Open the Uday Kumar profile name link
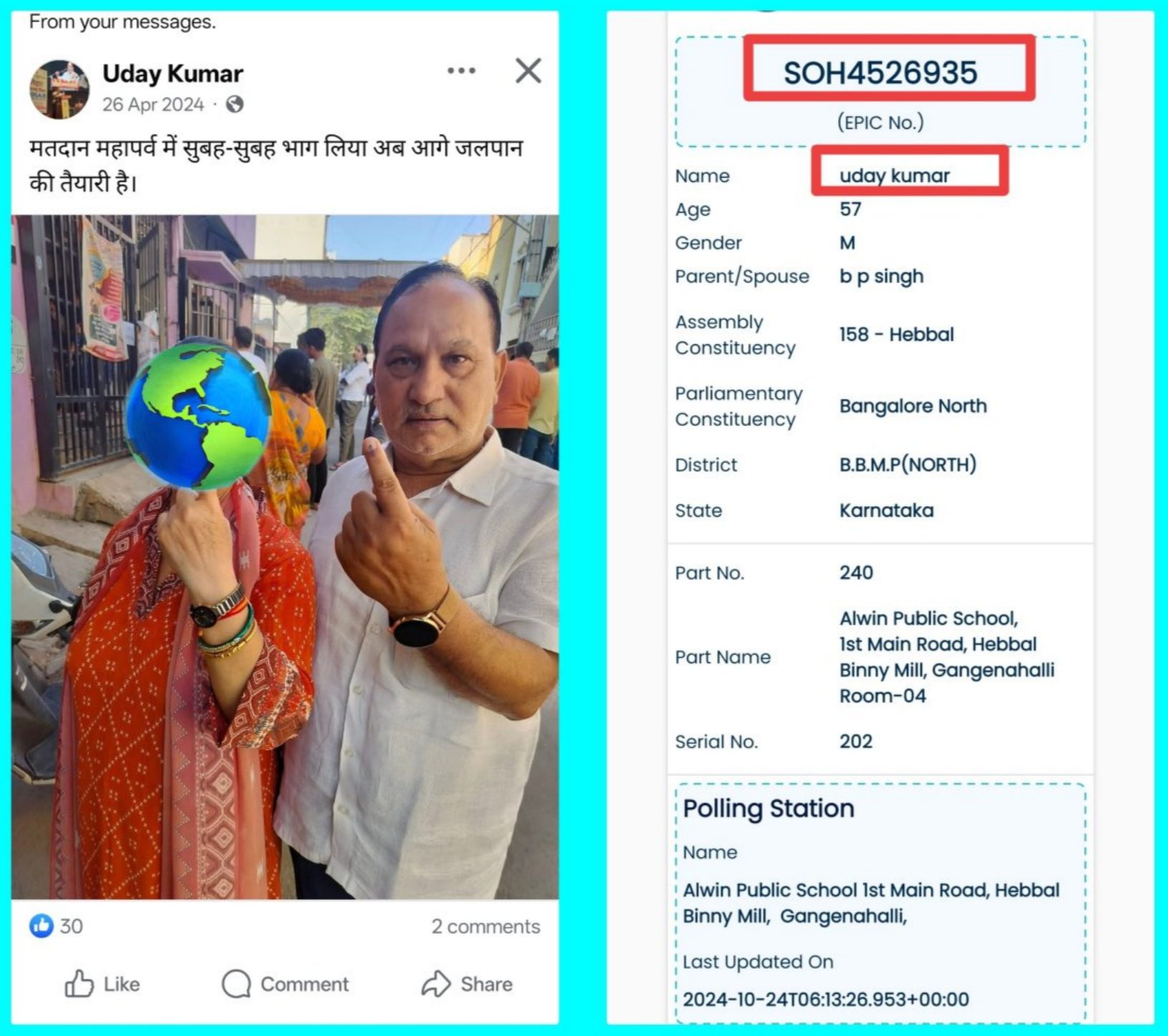The width and height of the screenshot is (1168, 1036). click(173, 73)
